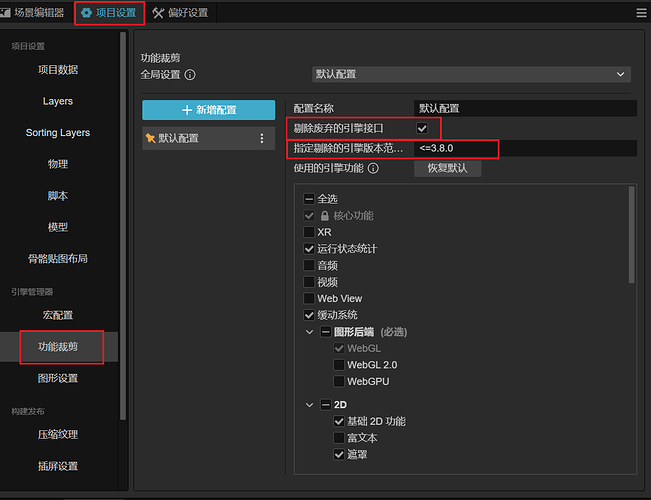Uncheck the 缓动系统 checkbox
Viewport: 651px width, 500px height.
click(309, 315)
